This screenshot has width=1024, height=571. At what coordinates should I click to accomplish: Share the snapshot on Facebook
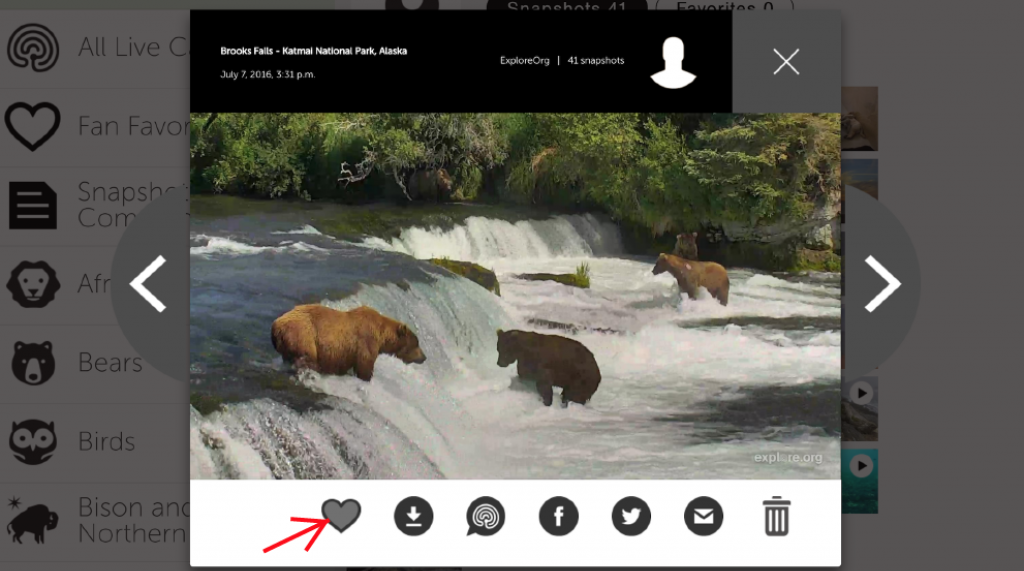(559, 517)
